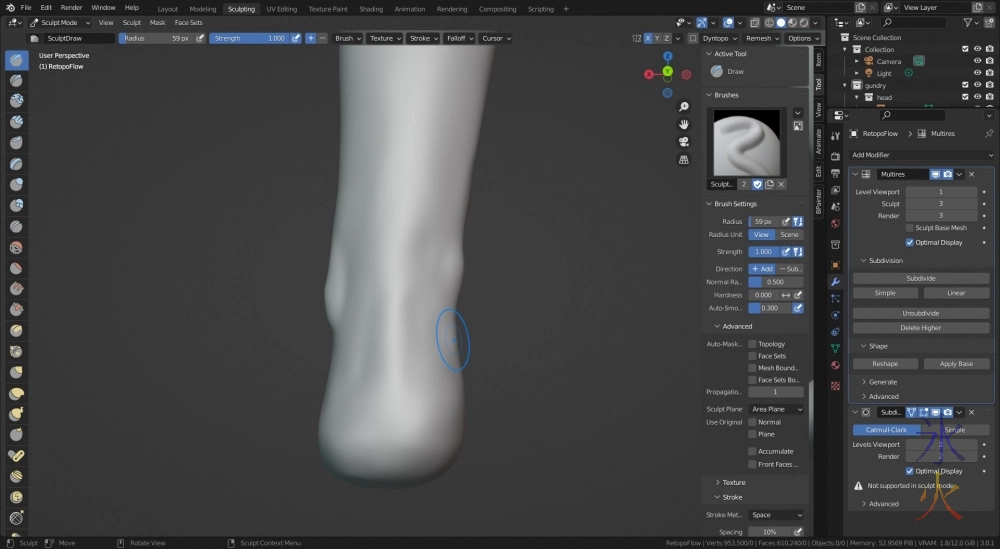Hide the Camera object via eye icon
1000x549 pixels.
click(x=977, y=61)
